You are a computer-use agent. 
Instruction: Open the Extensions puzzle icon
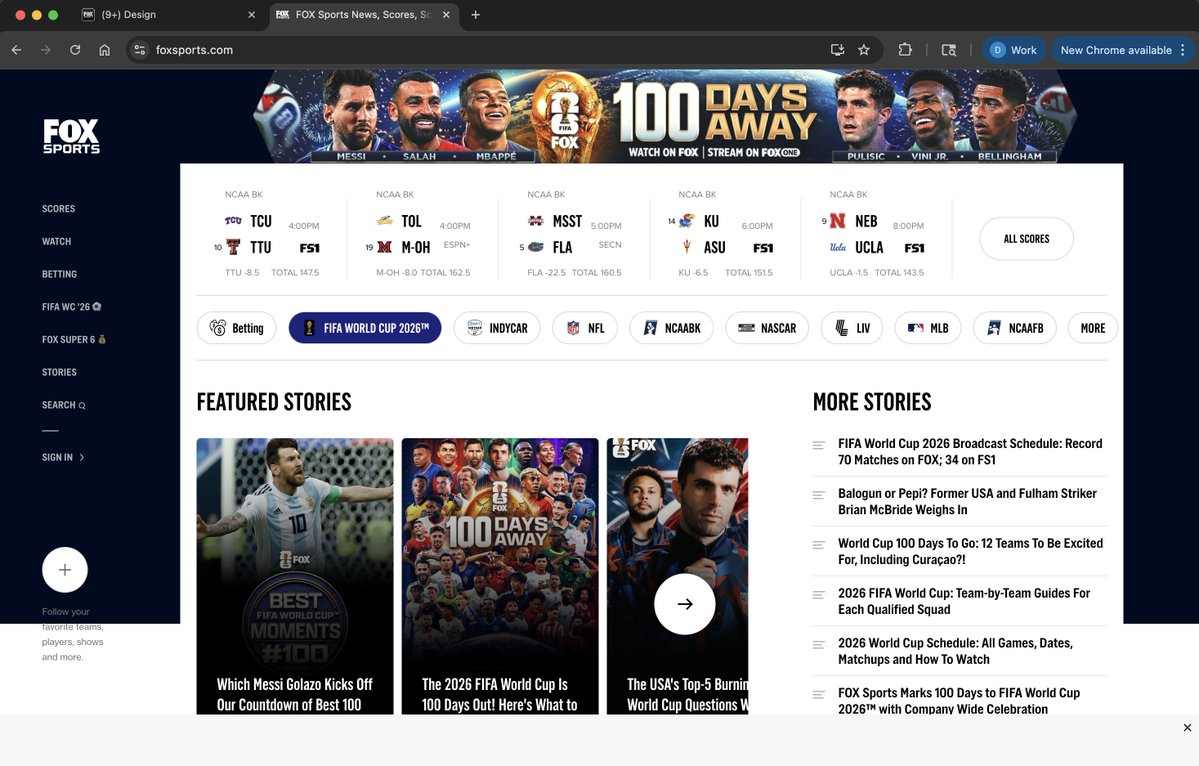[x=905, y=50]
